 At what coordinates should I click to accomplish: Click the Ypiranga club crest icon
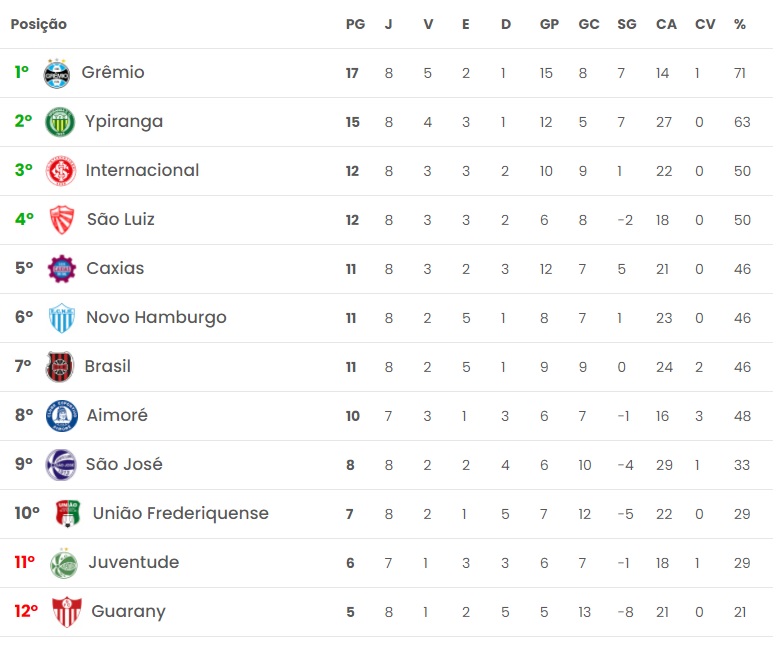click(x=60, y=122)
